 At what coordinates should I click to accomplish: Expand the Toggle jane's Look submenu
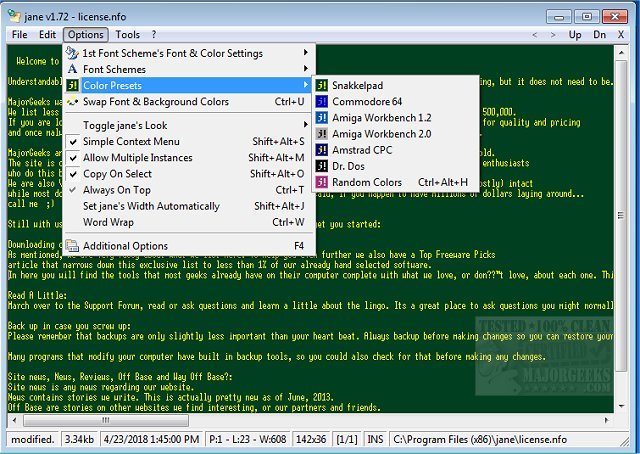pyautogui.click(x=189, y=125)
